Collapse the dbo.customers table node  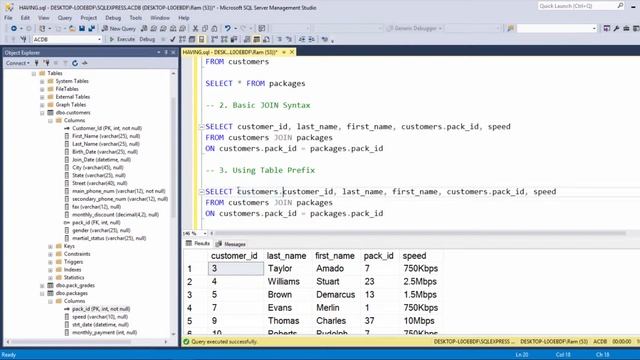[42, 113]
